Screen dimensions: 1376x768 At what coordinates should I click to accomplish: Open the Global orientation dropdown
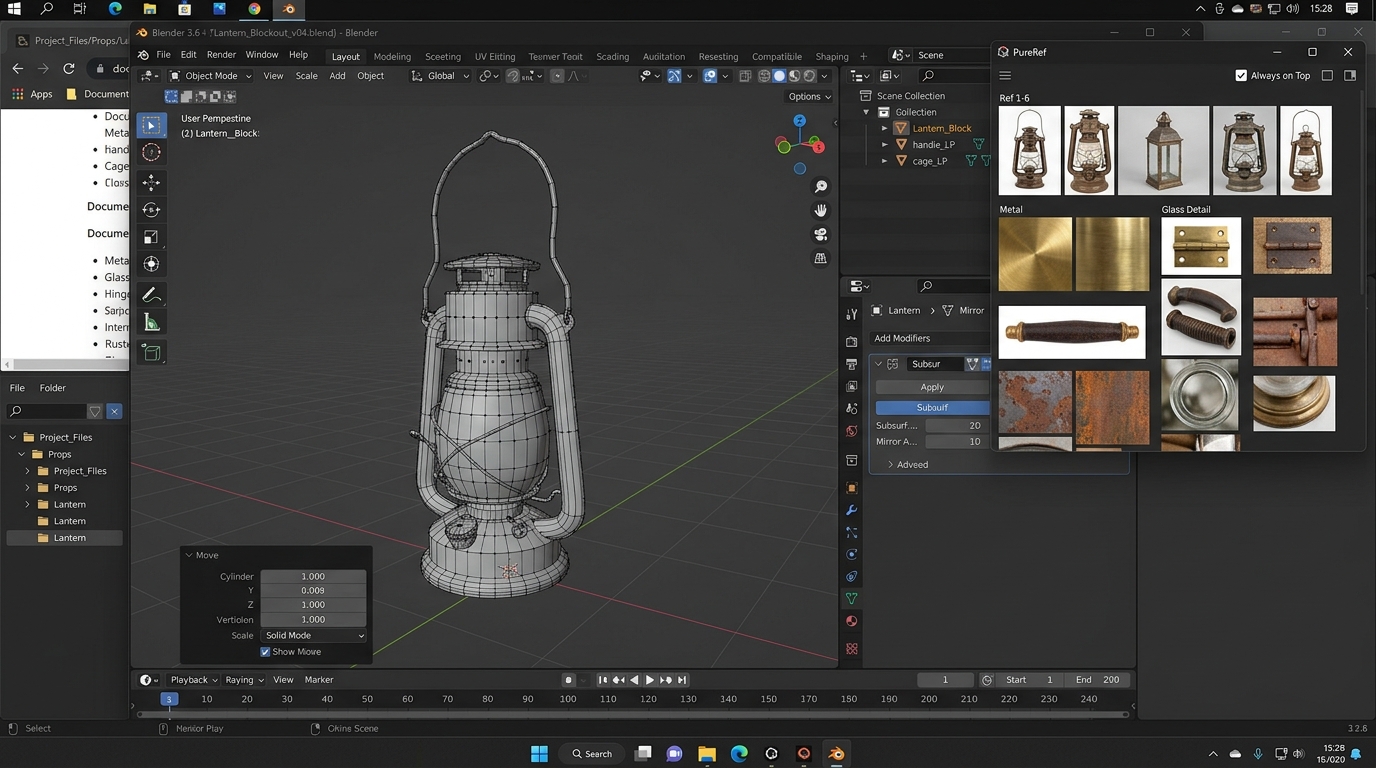point(440,76)
